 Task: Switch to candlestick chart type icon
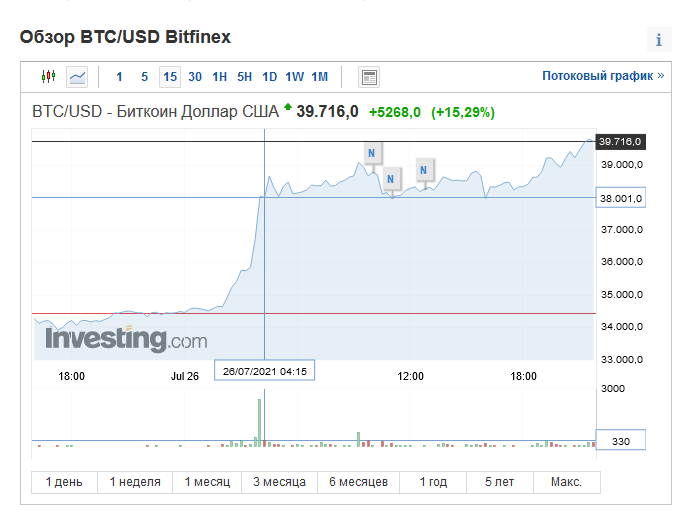click(x=48, y=77)
